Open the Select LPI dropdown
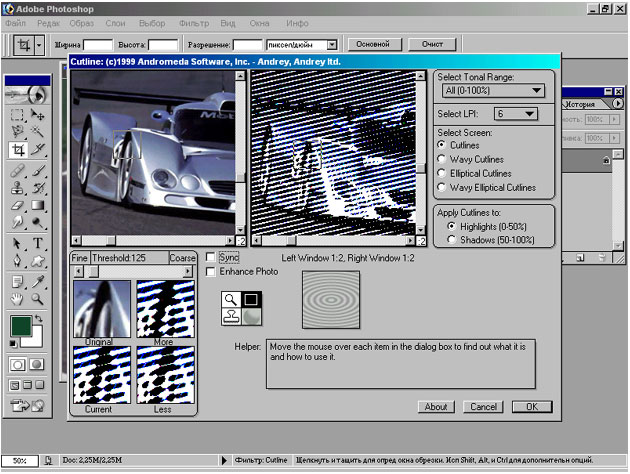 515,114
